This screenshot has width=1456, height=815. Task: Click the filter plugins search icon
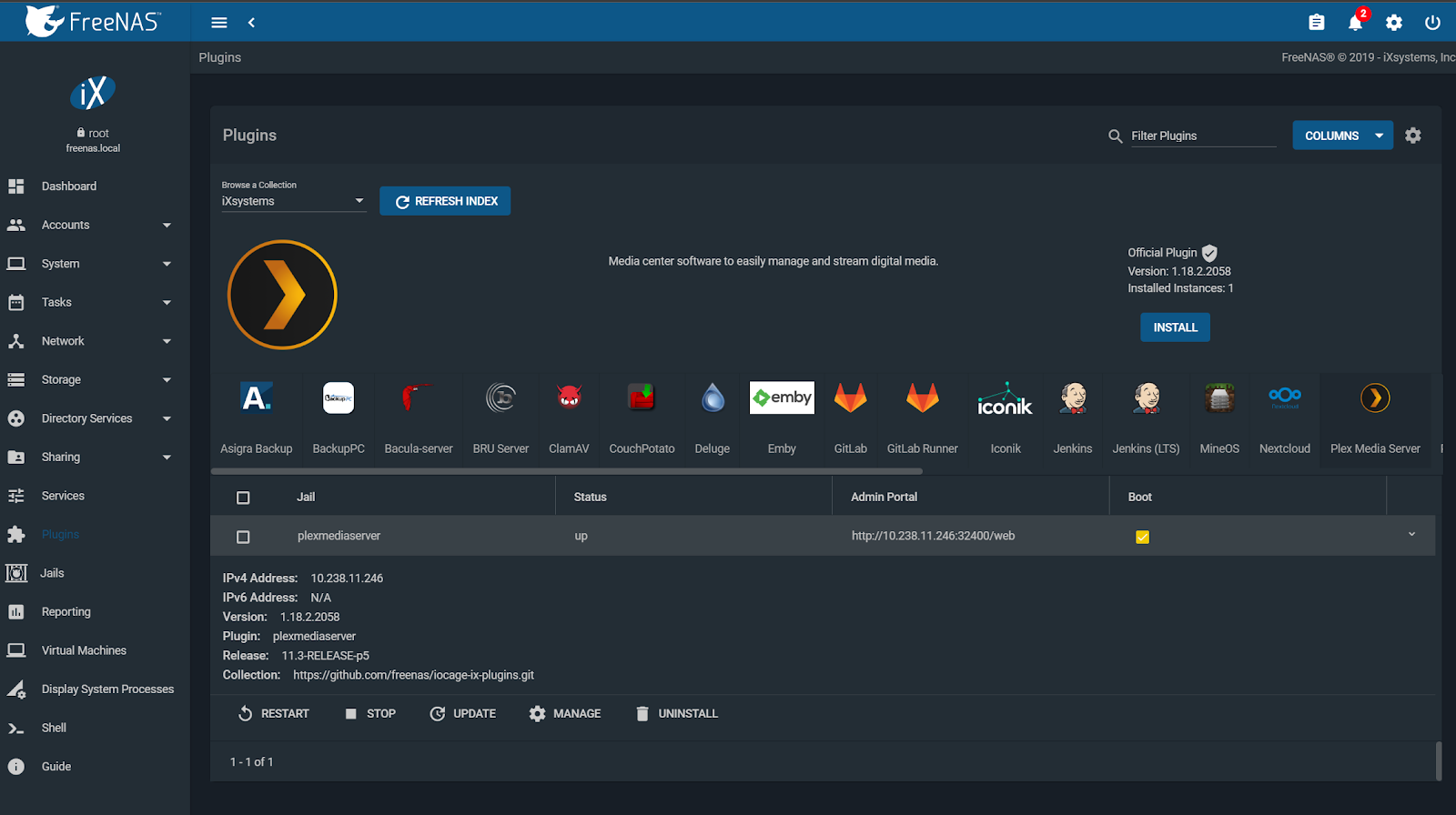[x=1116, y=136]
